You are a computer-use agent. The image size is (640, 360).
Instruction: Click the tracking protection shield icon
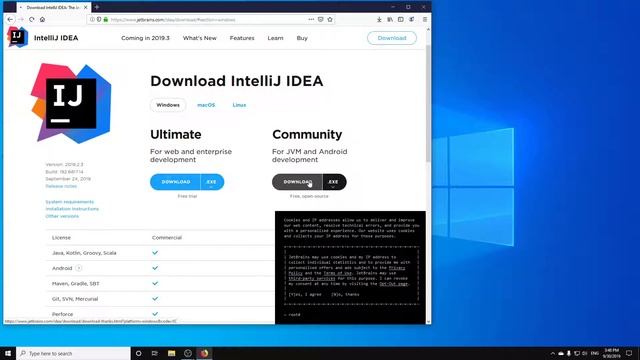click(99, 19)
